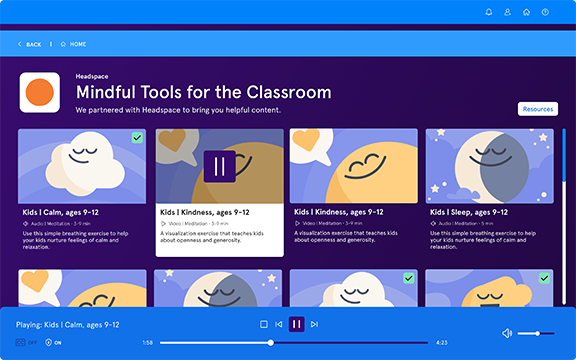Click the 'Mindful Tools for the Classroom' heading

click(x=204, y=92)
